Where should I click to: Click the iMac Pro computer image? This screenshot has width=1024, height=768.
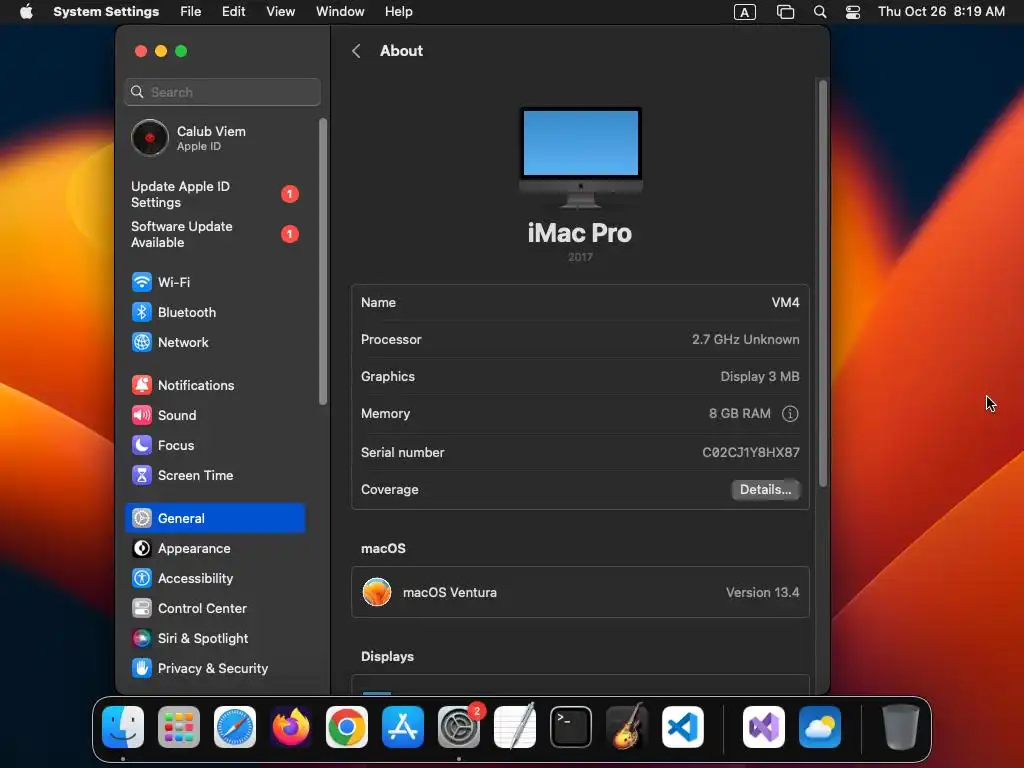pyautogui.click(x=581, y=157)
